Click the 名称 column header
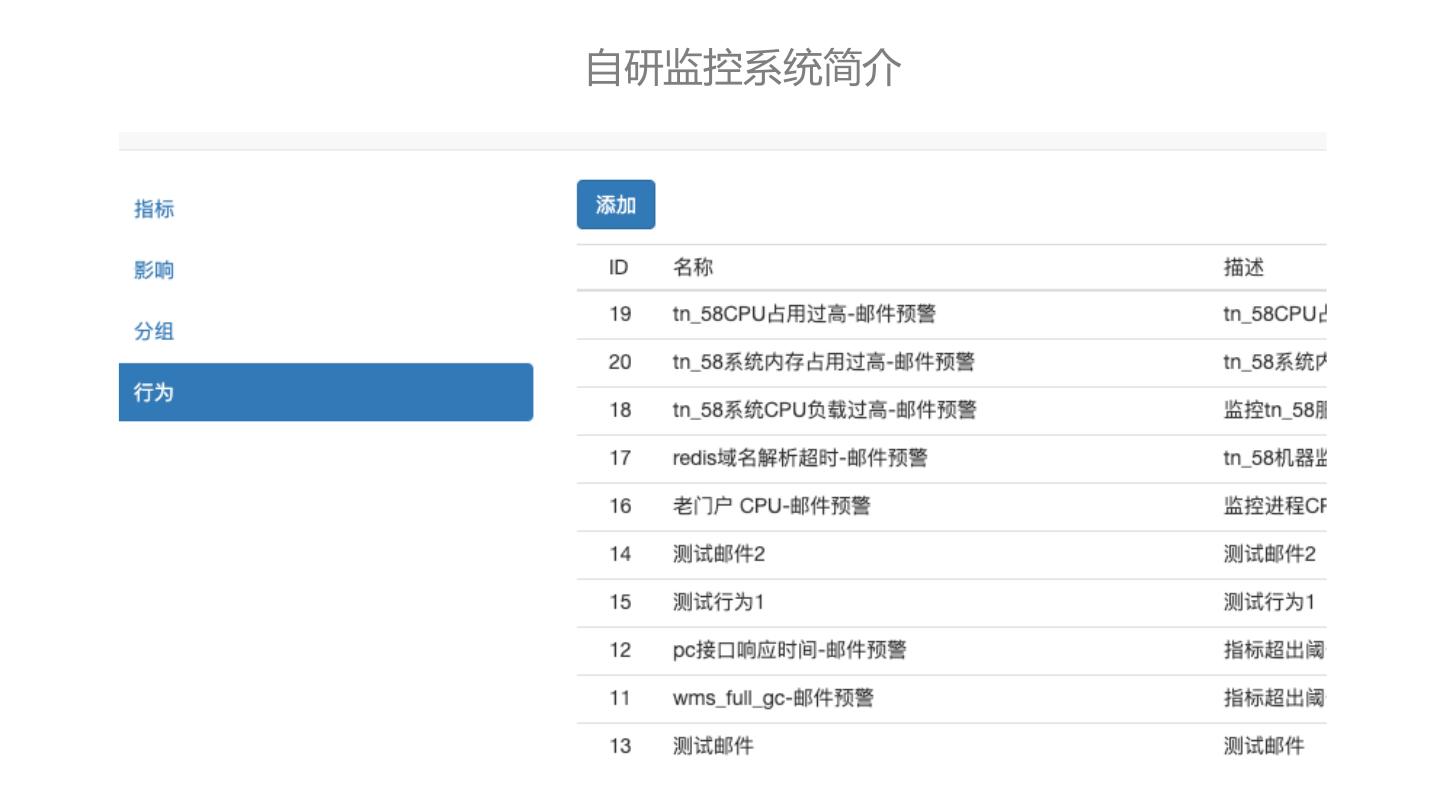Viewport: 1440px width, 810px height. tap(693, 267)
